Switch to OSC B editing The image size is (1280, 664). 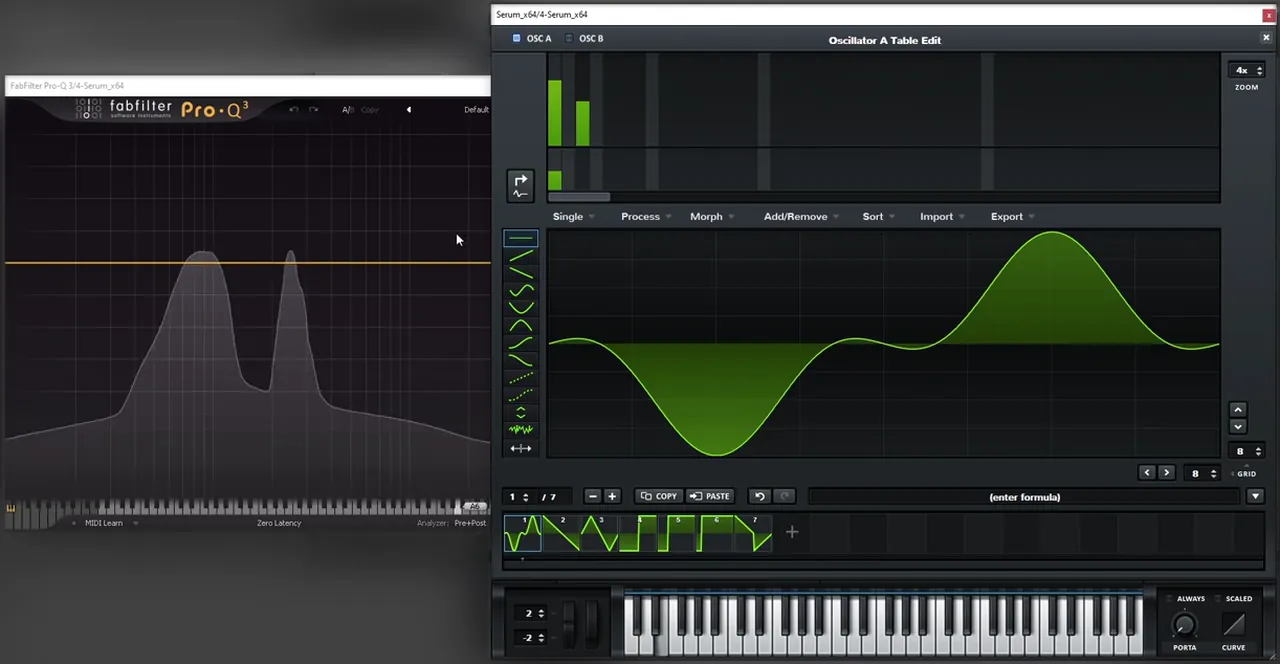click(x=584, y=38)
